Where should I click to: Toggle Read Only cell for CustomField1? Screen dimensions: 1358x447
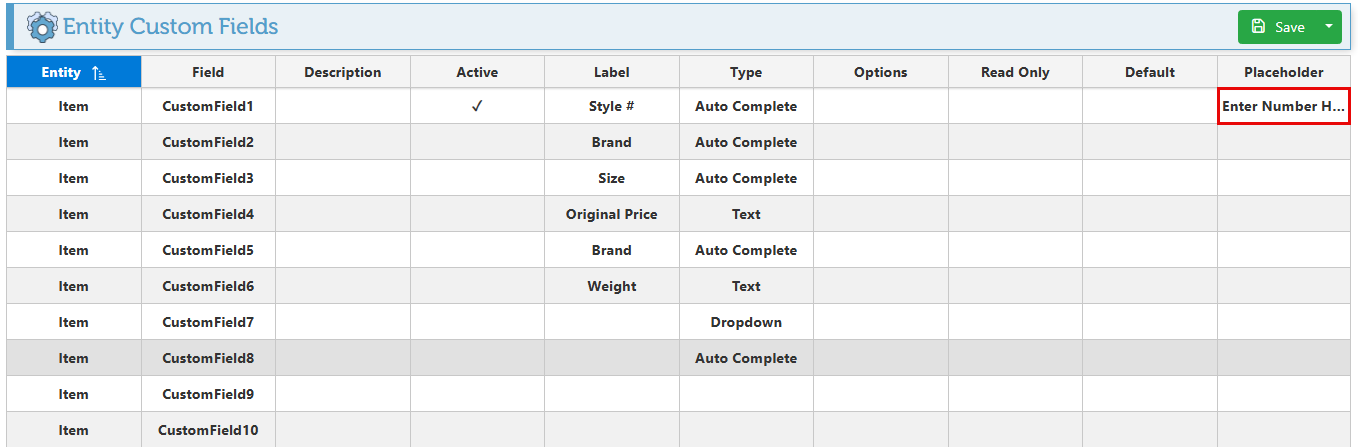coord(1015,106)
